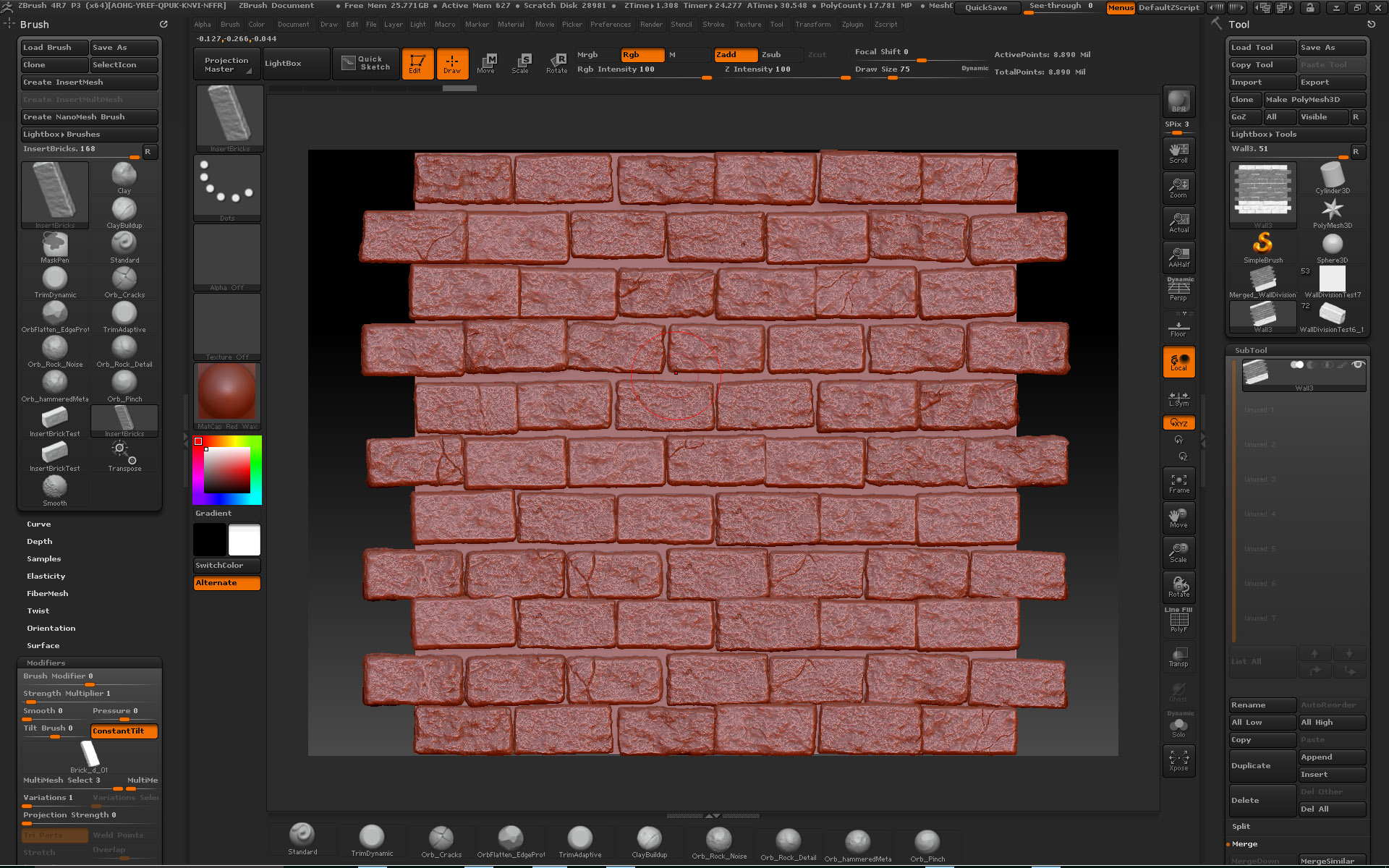Adjust the Draw Size slider
Screen dimensions: 1389x868
click(920, 71)
